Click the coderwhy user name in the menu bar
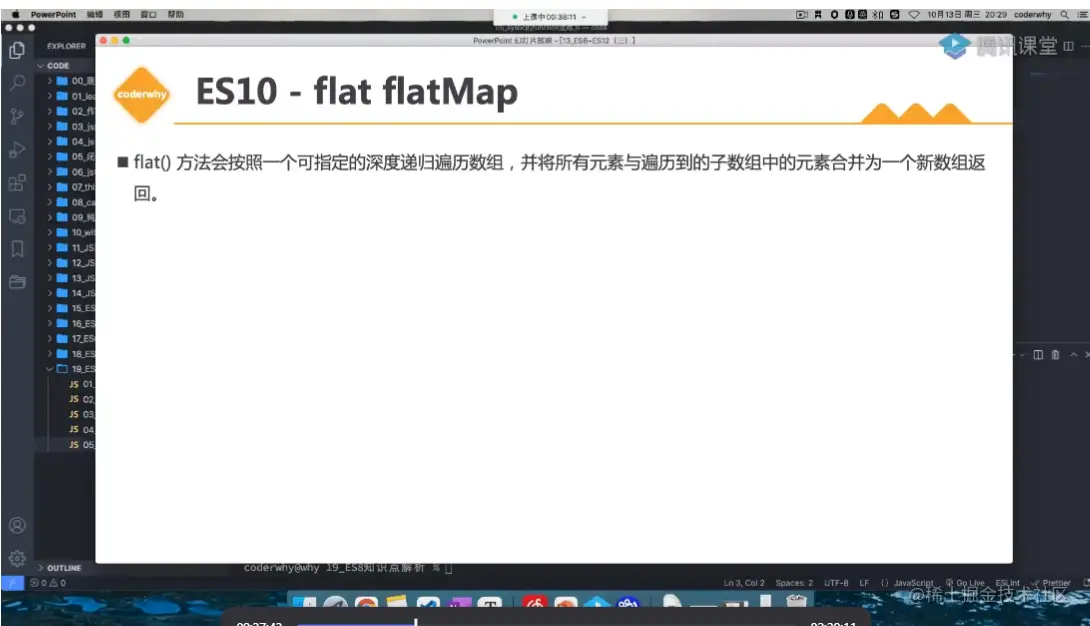The image size is (1090, 626). click(1032, 15)
